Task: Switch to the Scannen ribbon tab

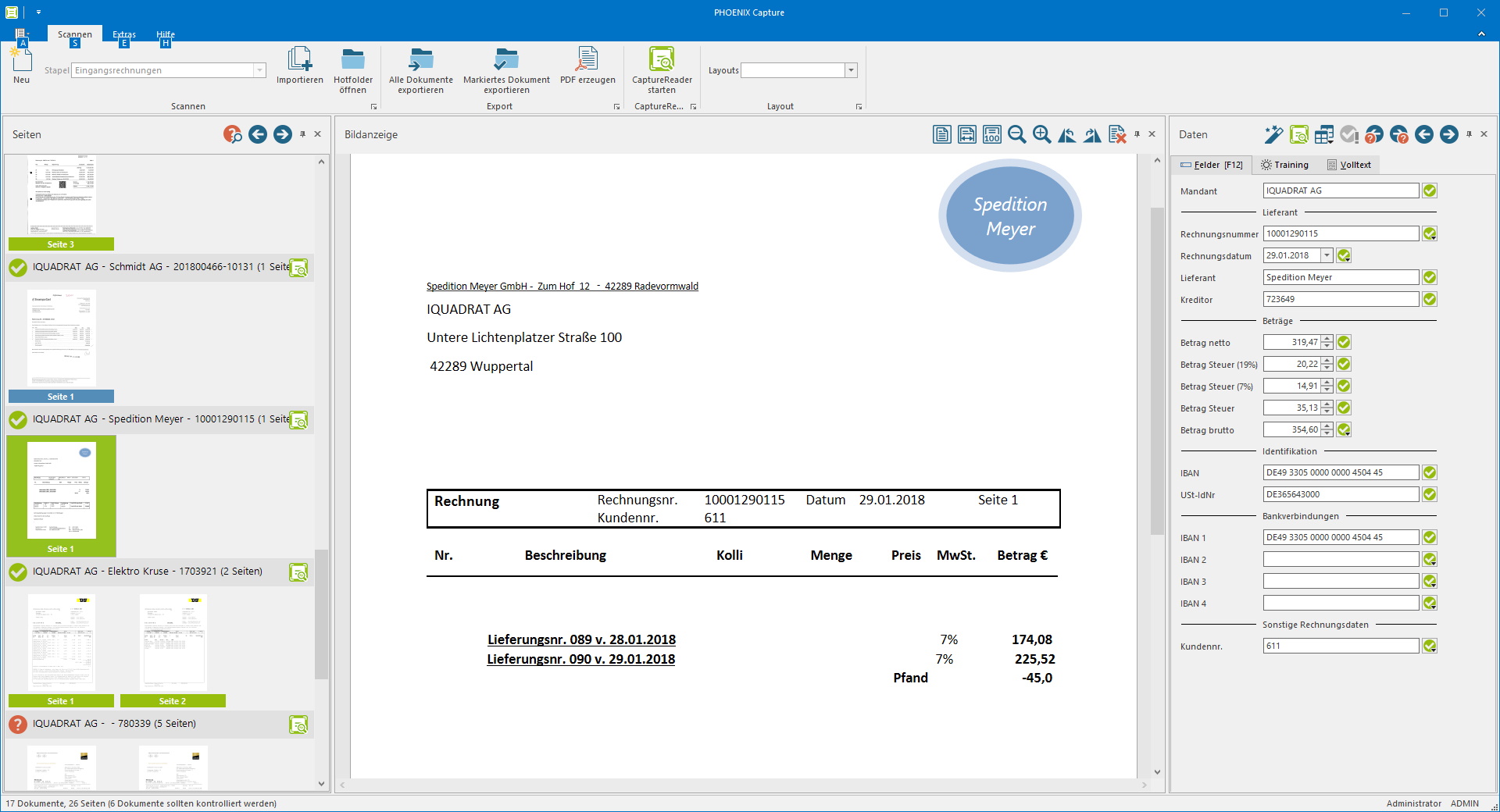Action: pyautogui.click(x=75, y=34)
